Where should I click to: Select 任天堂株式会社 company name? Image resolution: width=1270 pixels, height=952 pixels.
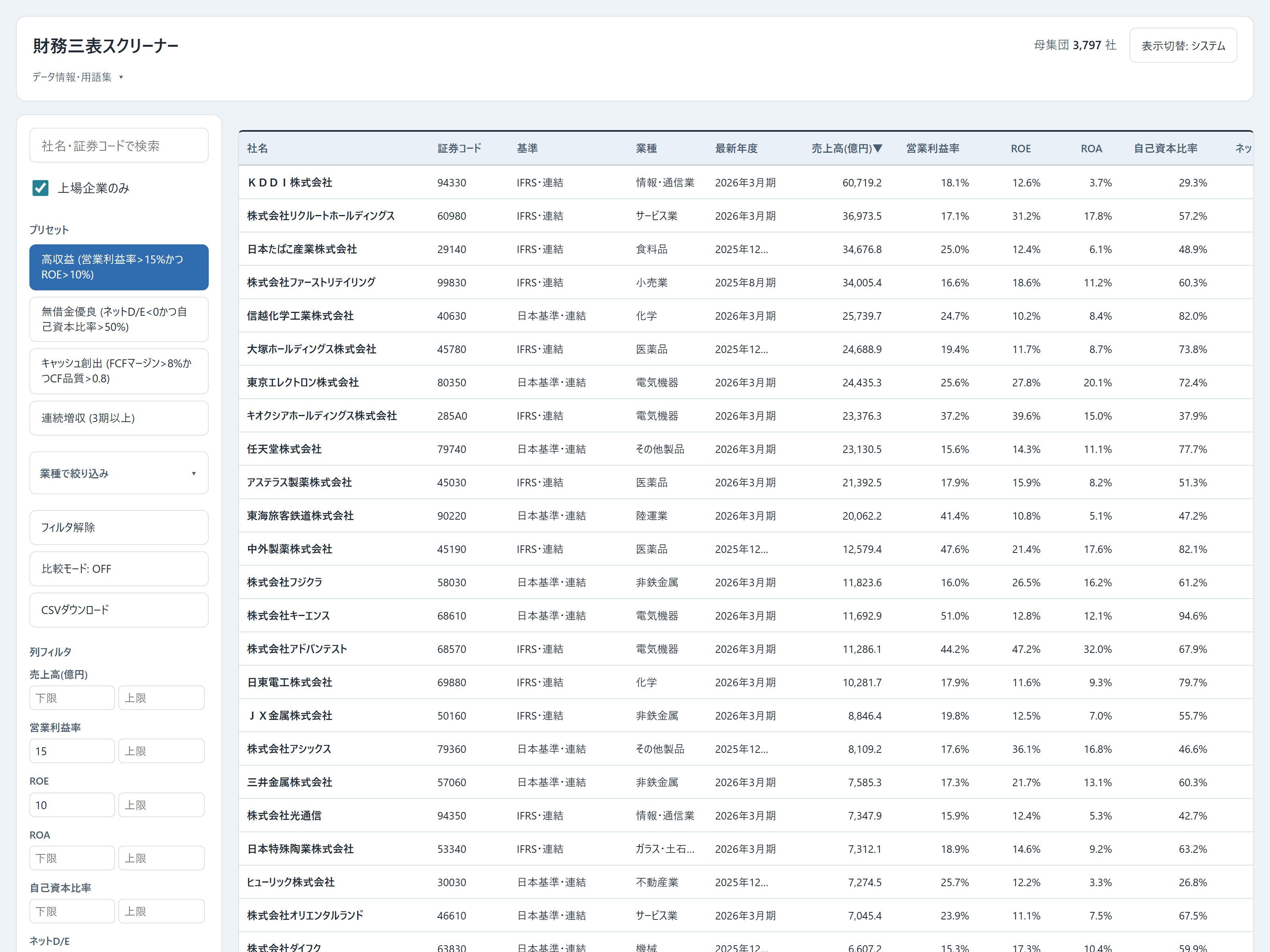click(284, 449)
